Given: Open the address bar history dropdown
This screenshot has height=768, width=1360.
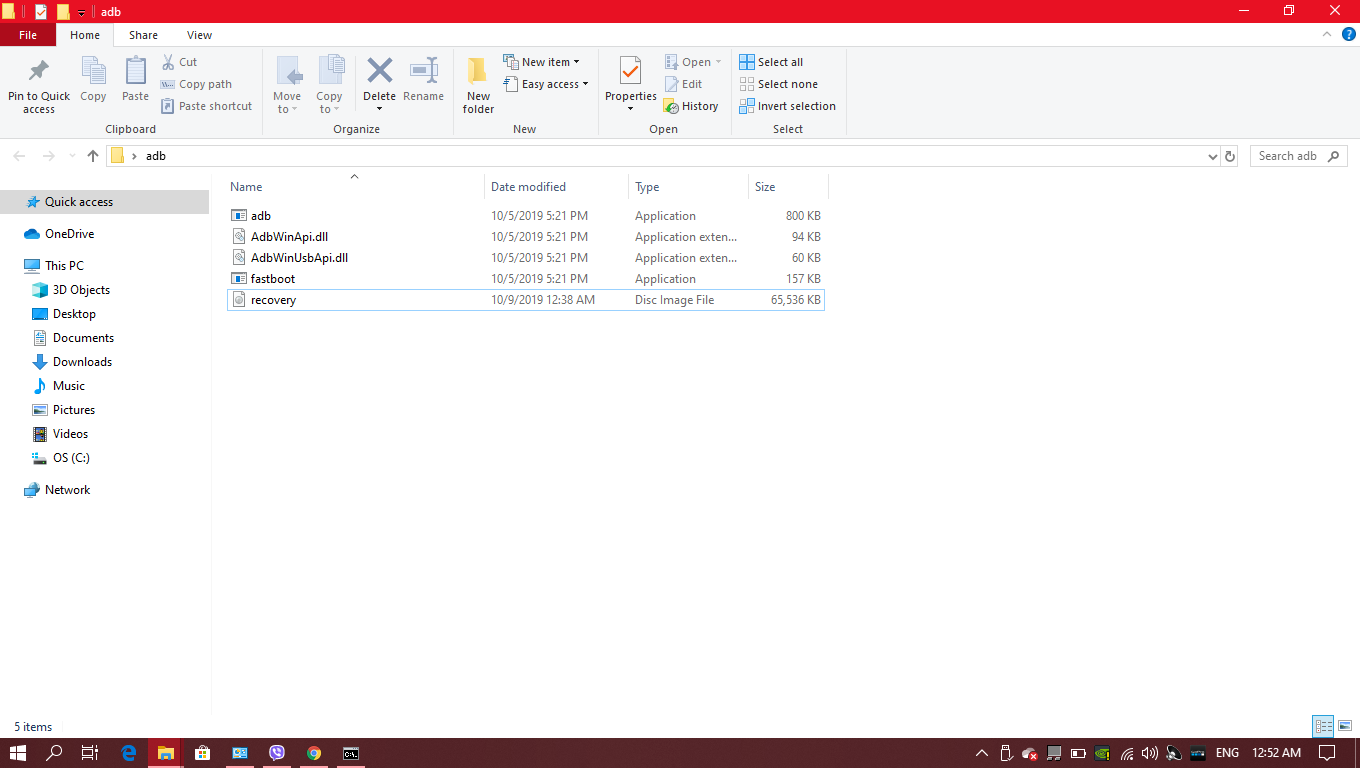Looking at the screenshot, I should coord(1213,156).
